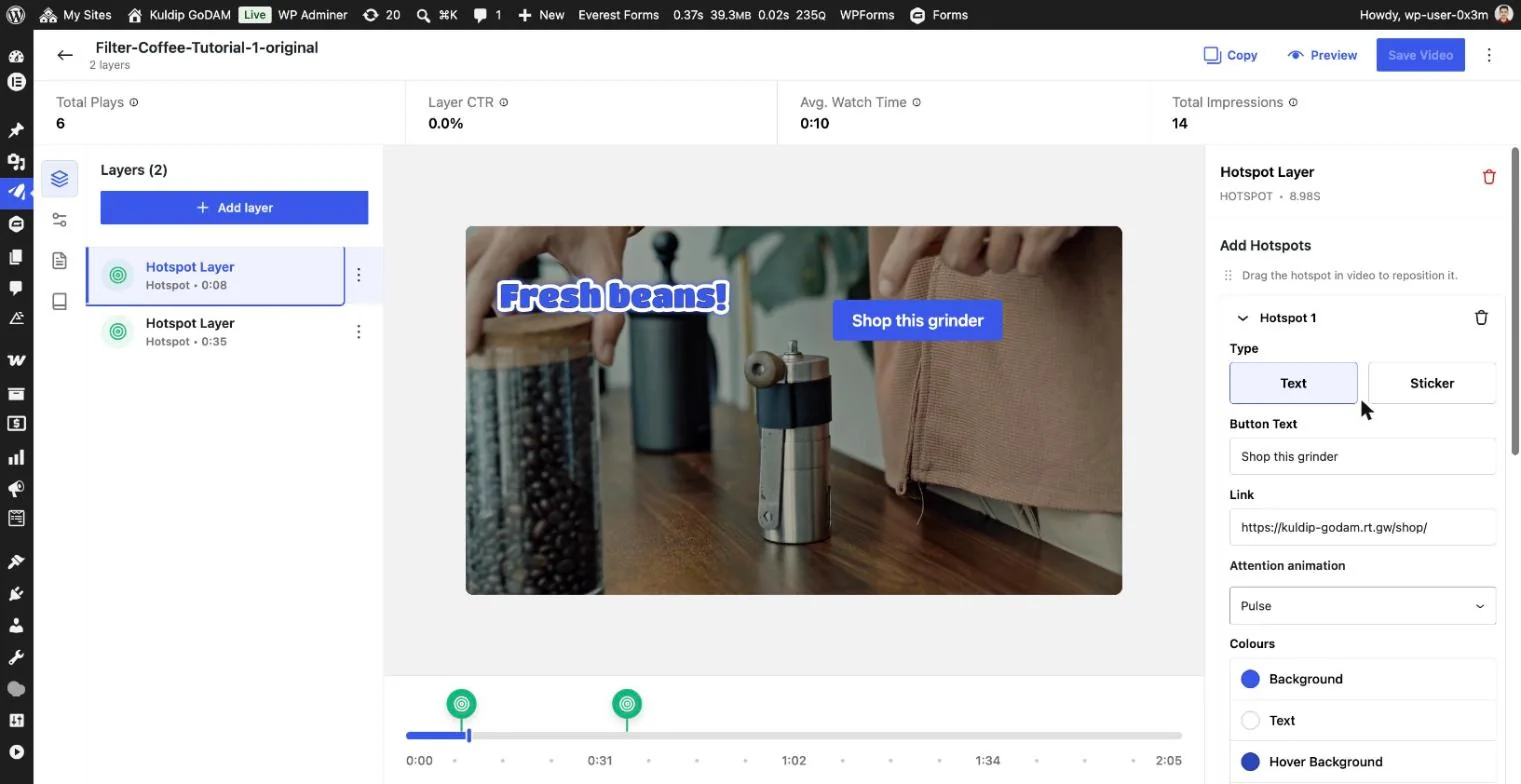Screen dimensions: 1521x784
Task: Click the Hover Background colour swatch
Action: click(x=1250, y=762)
